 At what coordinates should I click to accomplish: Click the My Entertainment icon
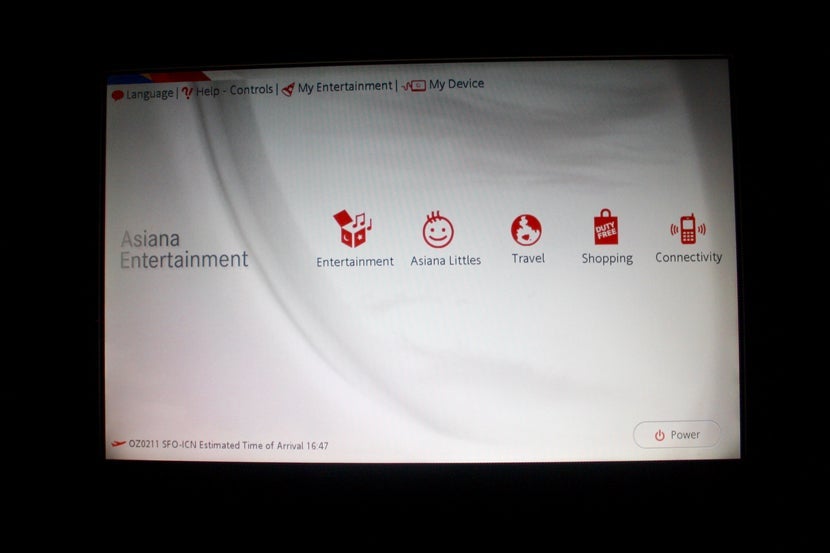click(288, 89)
